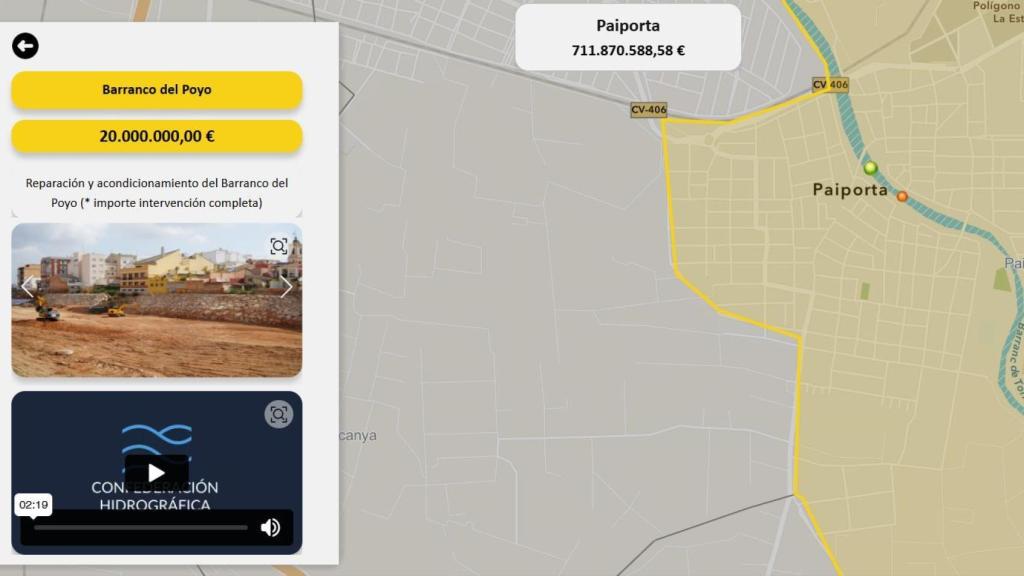Screen dimensions: 1024x576
Task: Go to the previous carousel photo
Action: 28,287
